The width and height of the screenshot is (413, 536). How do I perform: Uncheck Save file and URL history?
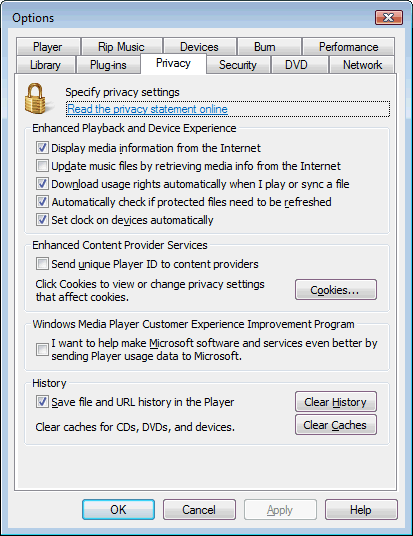(x=42, y=402)
